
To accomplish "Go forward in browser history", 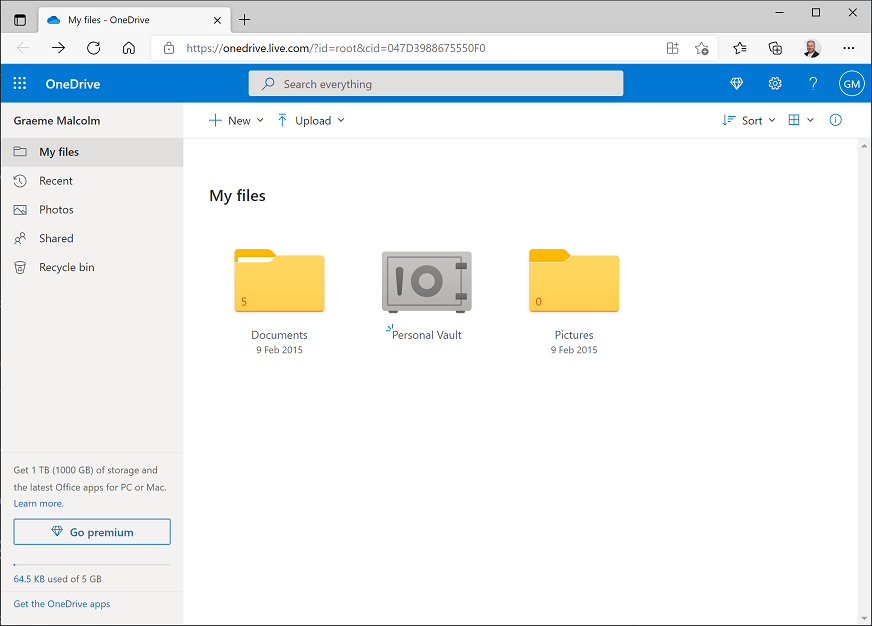I will 58,48.
